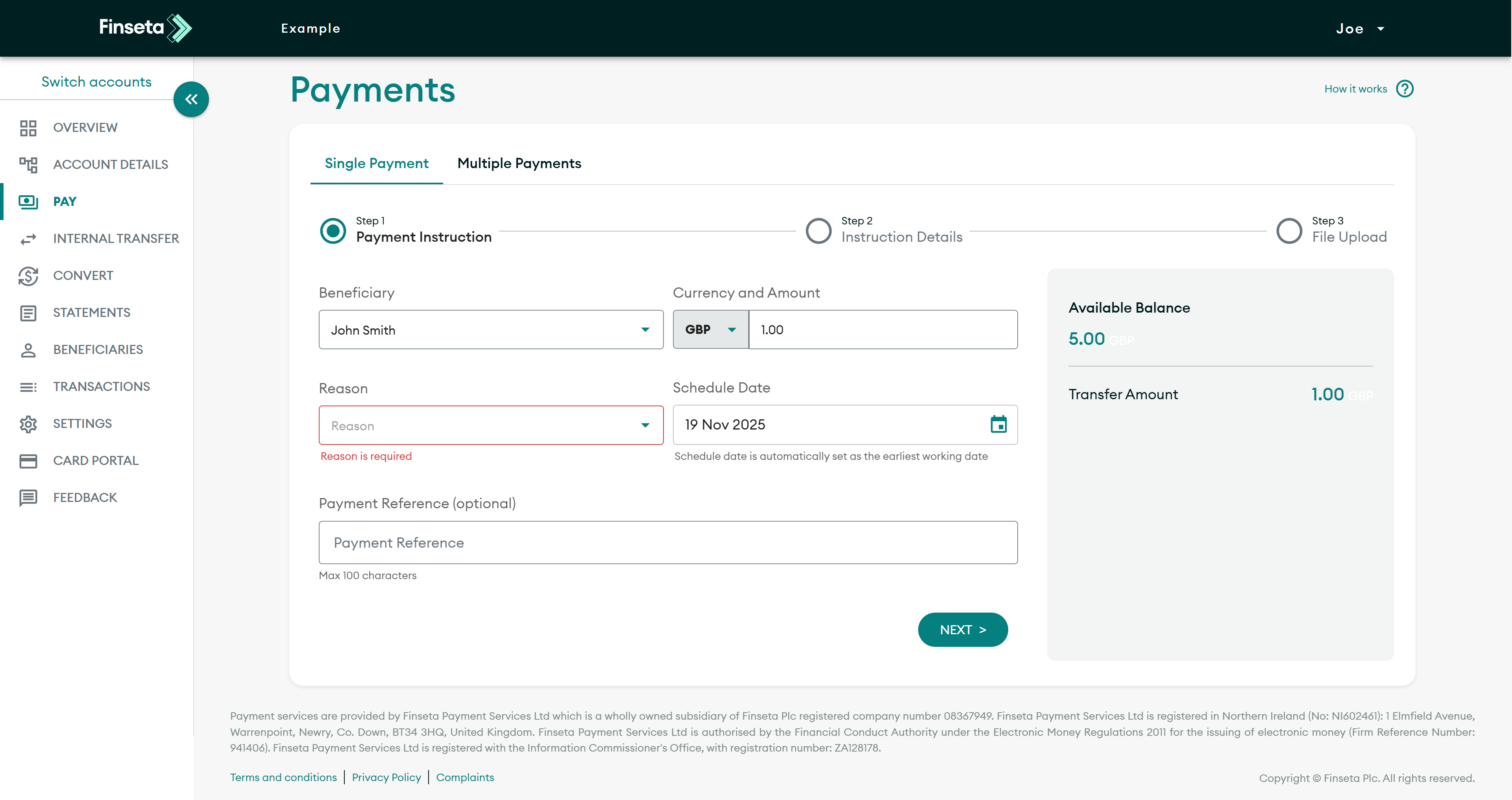
Task: Click the Convert currency icon
Action: coord(28,276)
